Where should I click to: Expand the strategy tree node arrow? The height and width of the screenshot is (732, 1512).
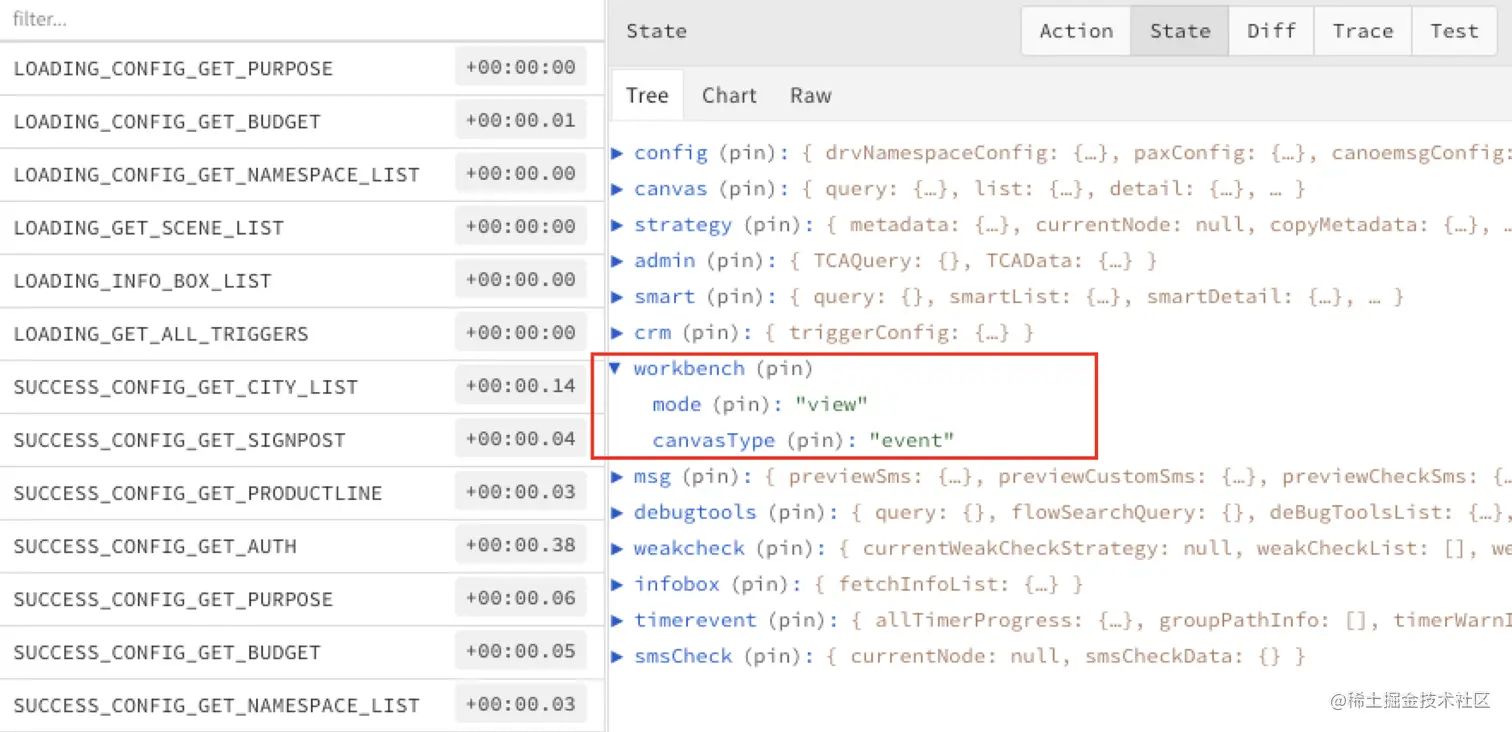(618, 225)
